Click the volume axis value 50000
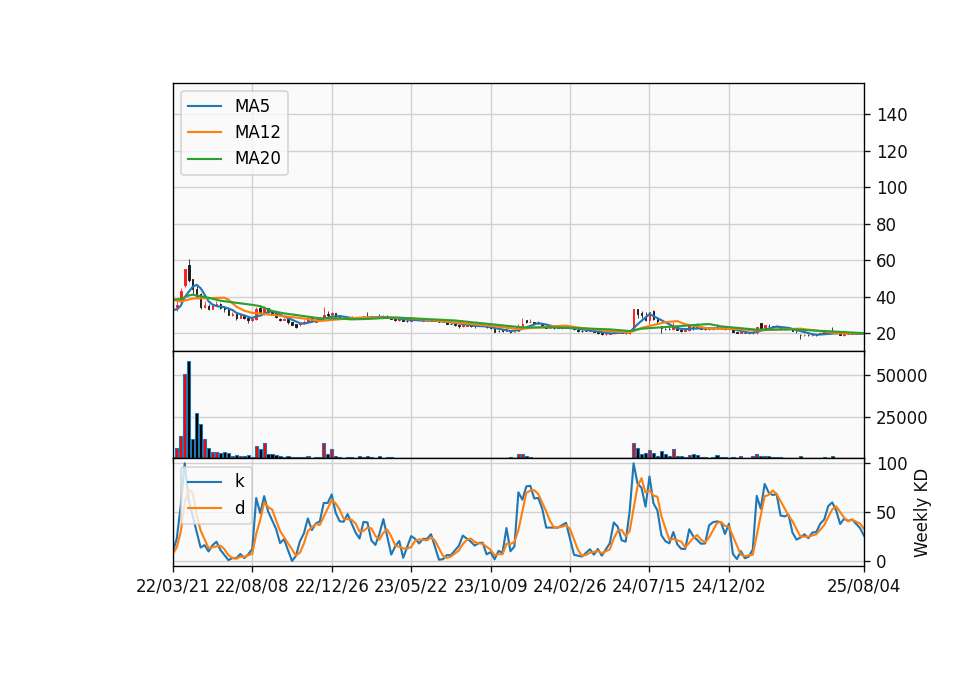 pyautogui.click(x=902, y=376)
